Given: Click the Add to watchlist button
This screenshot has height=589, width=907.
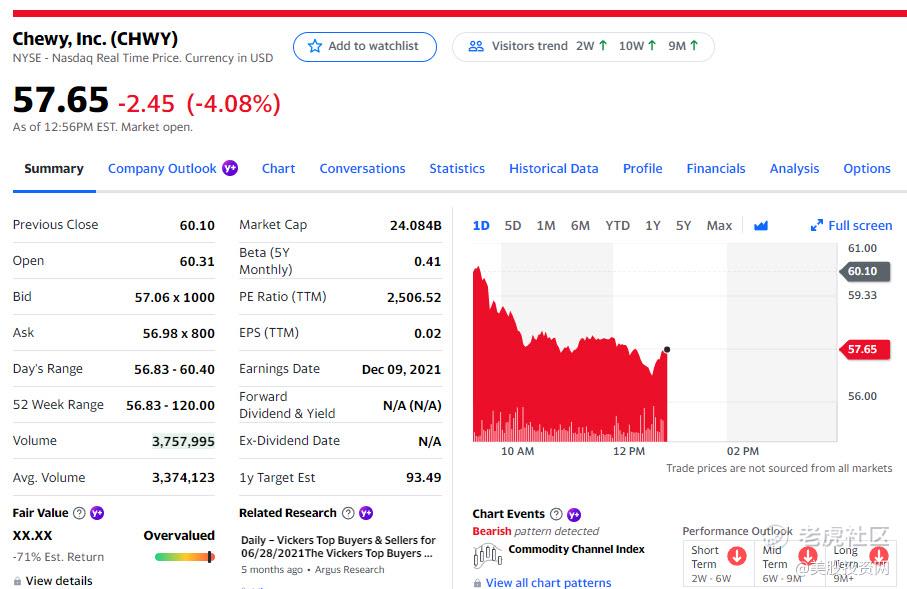Looking at the screenshot, I should pyautogui.click(x=364, y=47).
